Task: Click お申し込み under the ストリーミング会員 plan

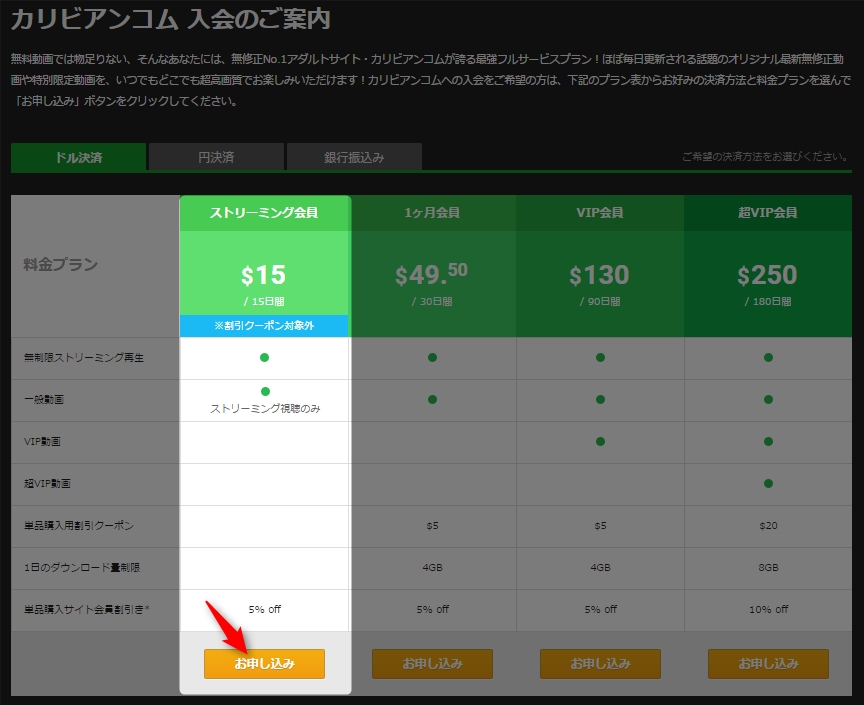Action: [264, 664]
